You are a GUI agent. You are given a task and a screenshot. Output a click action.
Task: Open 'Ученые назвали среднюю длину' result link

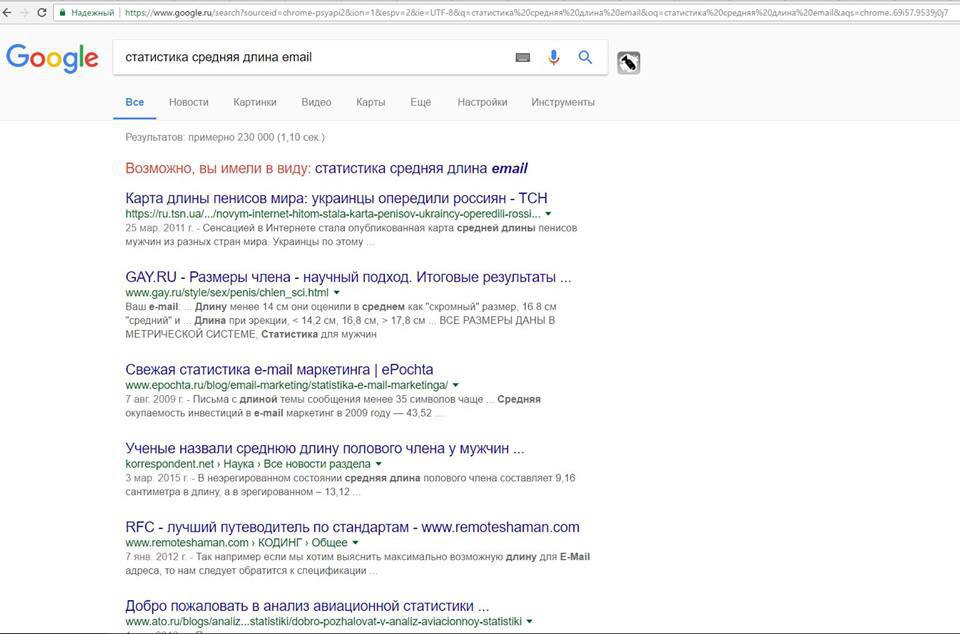click(324, 449)
